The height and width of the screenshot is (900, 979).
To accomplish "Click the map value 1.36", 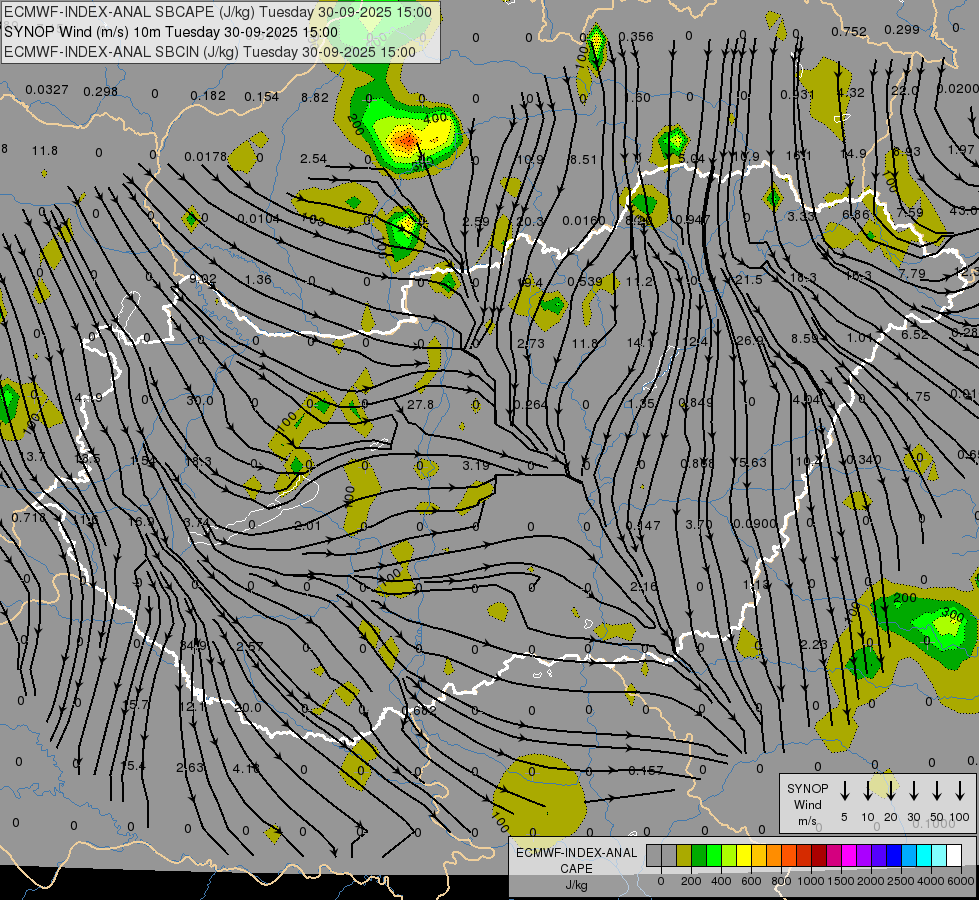I will point(258,279).
